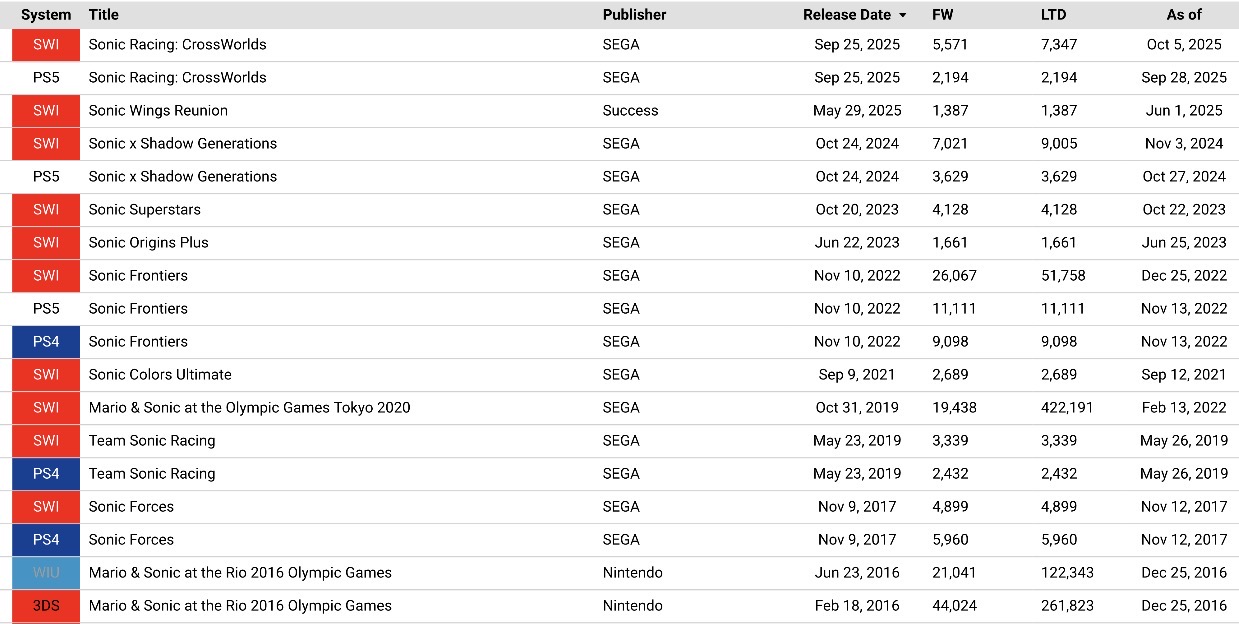Open Mario & Sonic Tokyo 2020 title
Screen dimensions: 1239x624
249,408
